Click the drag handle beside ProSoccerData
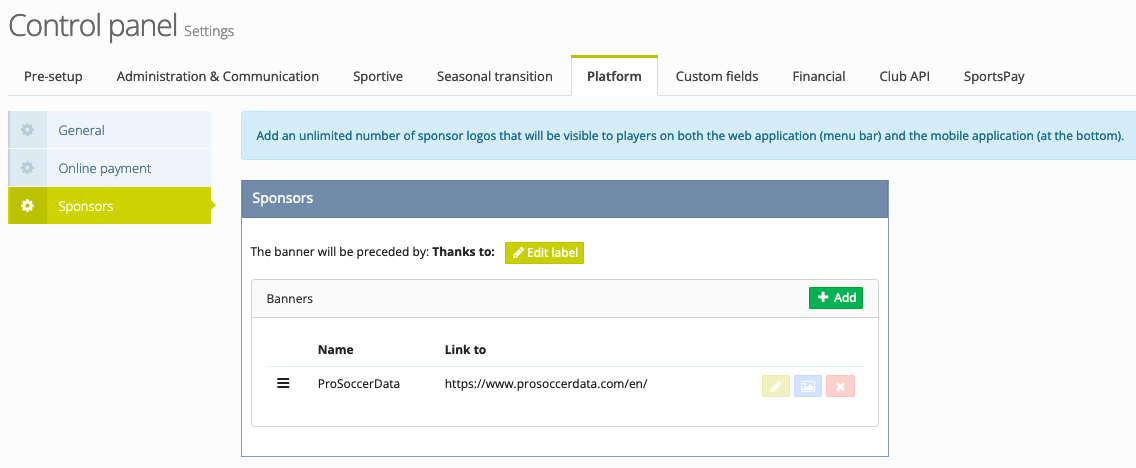The width and height of the screenshot is (1136, 468). [x=283, y=384]
